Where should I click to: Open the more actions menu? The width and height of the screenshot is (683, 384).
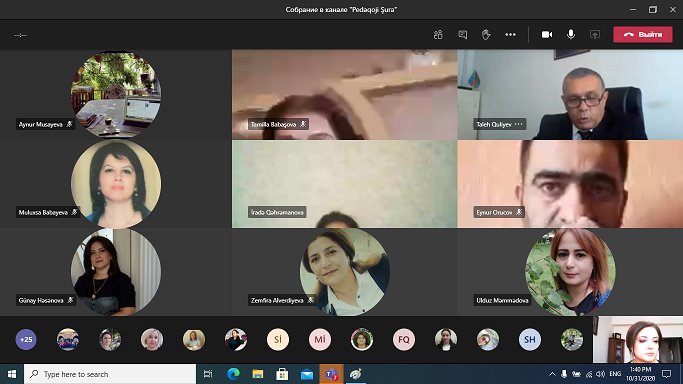[511, 35]
